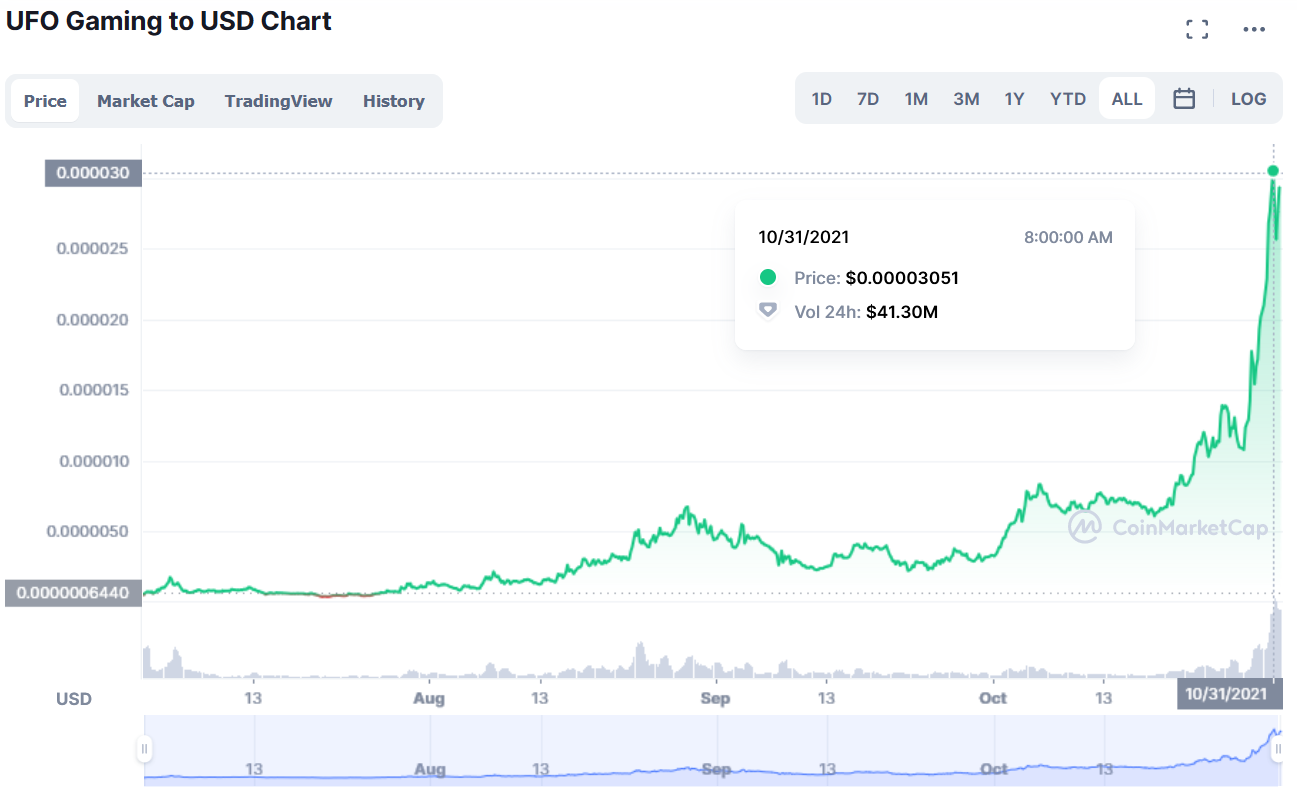Screen dimensions: 1297x798
Task: Click the 10/31/2021 date marker label
Action: [x=1227, y=694]
